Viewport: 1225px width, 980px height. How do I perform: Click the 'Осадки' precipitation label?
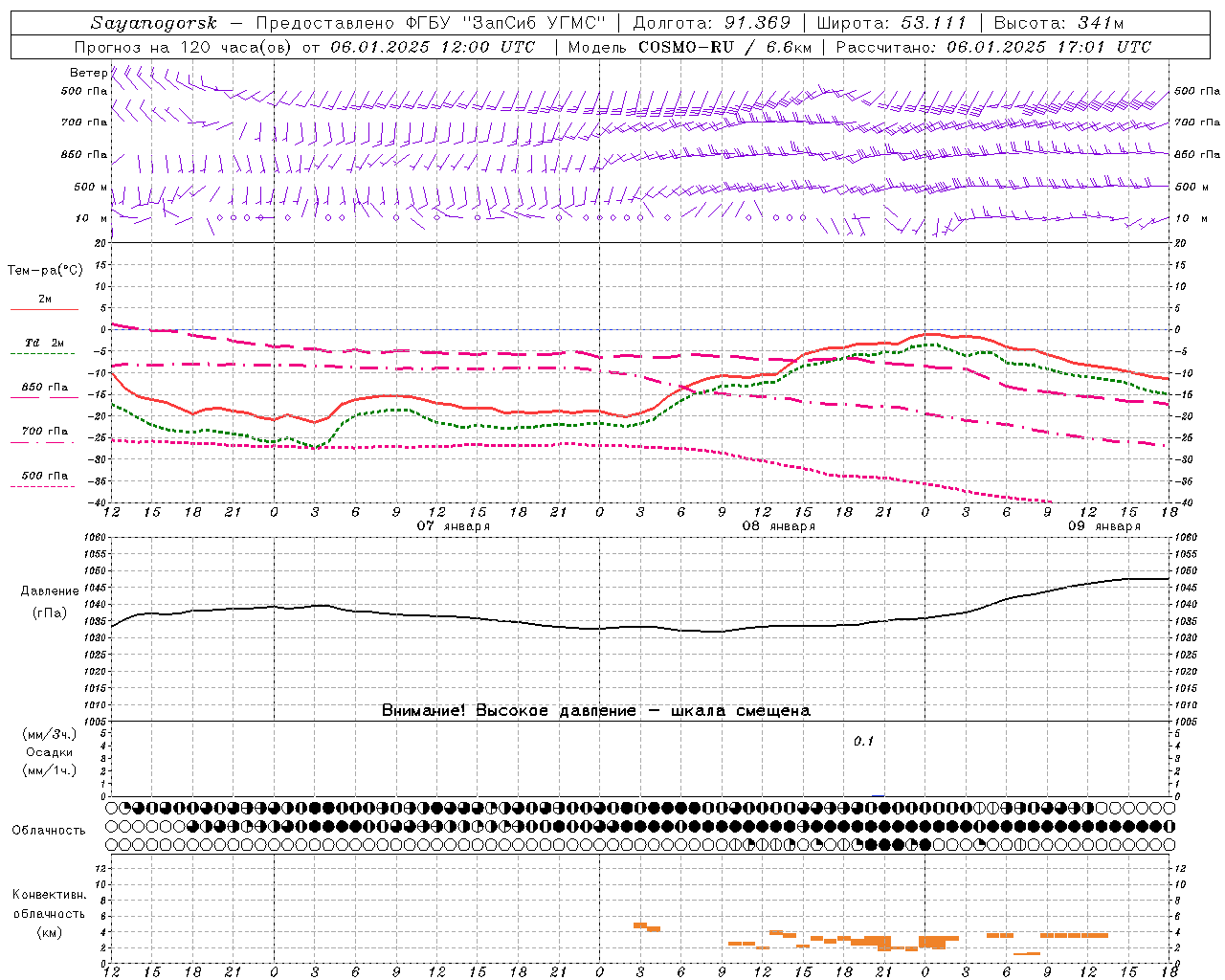click(x=50, y=752)
